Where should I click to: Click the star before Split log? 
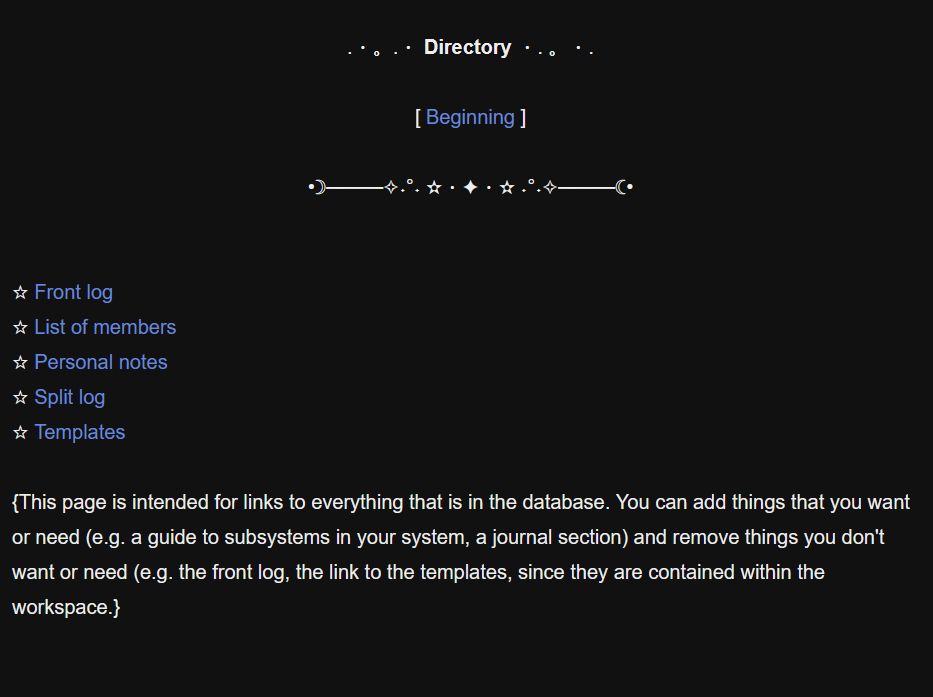pos(20,398)
